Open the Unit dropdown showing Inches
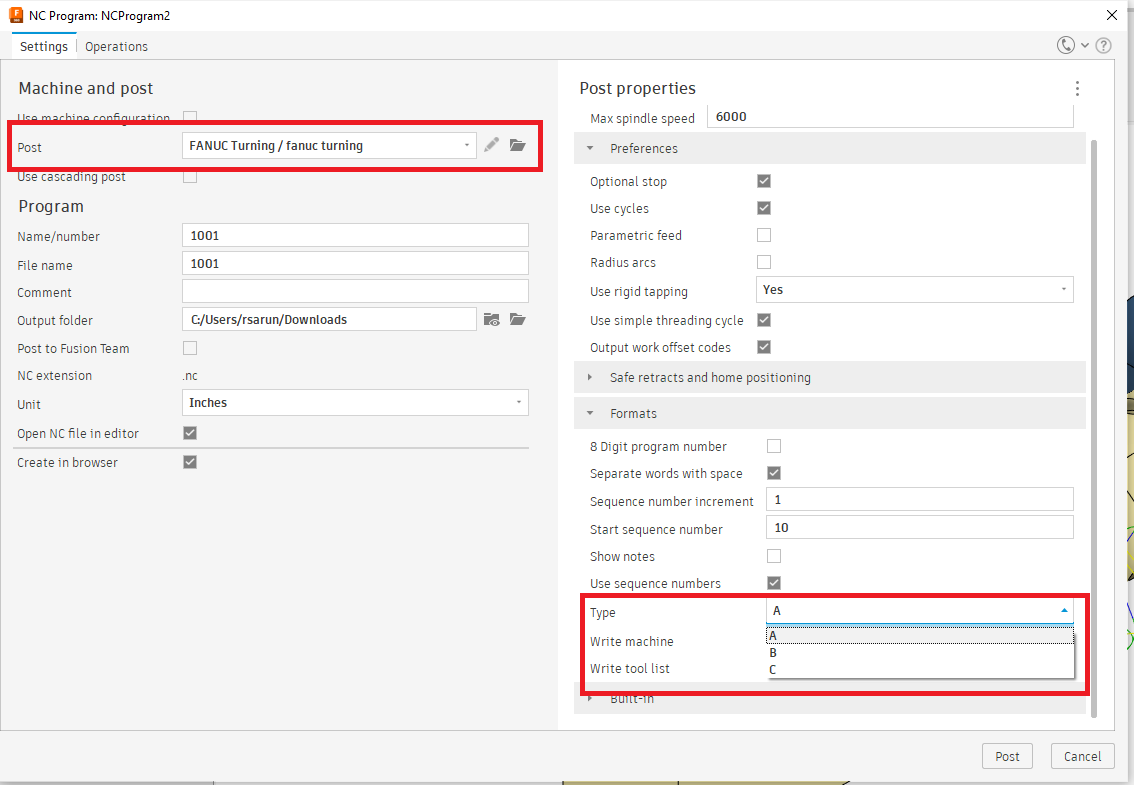Viewport: 1134px width, 785px height. point(355,403)
